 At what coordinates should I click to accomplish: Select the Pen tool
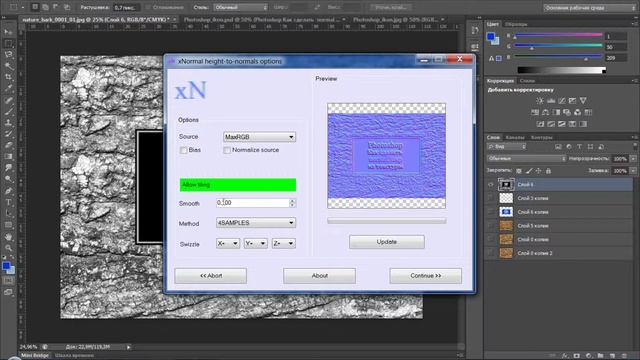pyautogui.click(x=8, y=191)
